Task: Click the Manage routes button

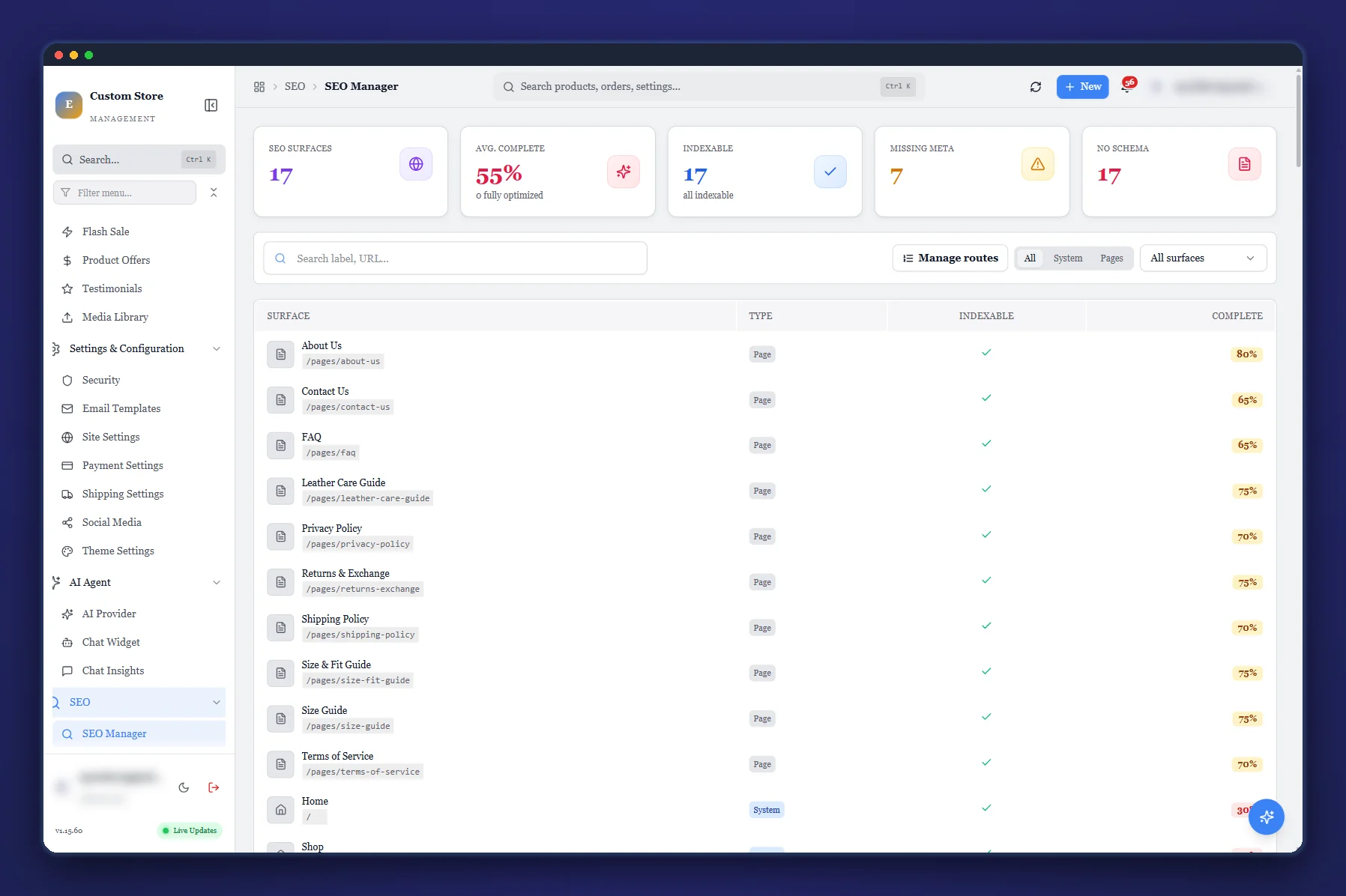Action: 950,258
